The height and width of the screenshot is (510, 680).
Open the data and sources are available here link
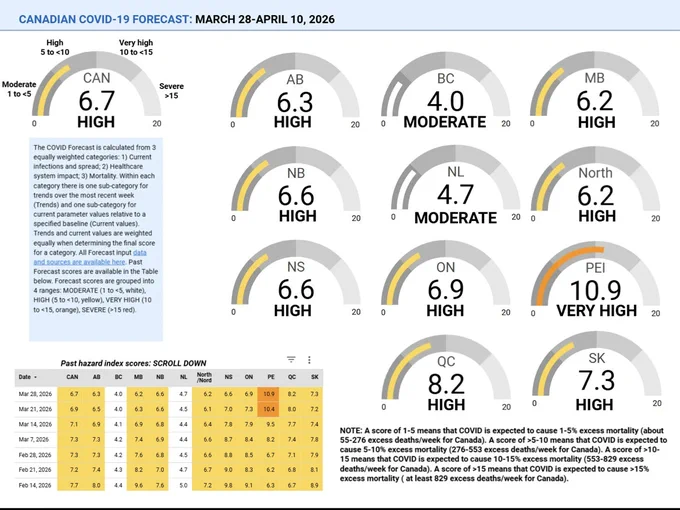(90, 257)
